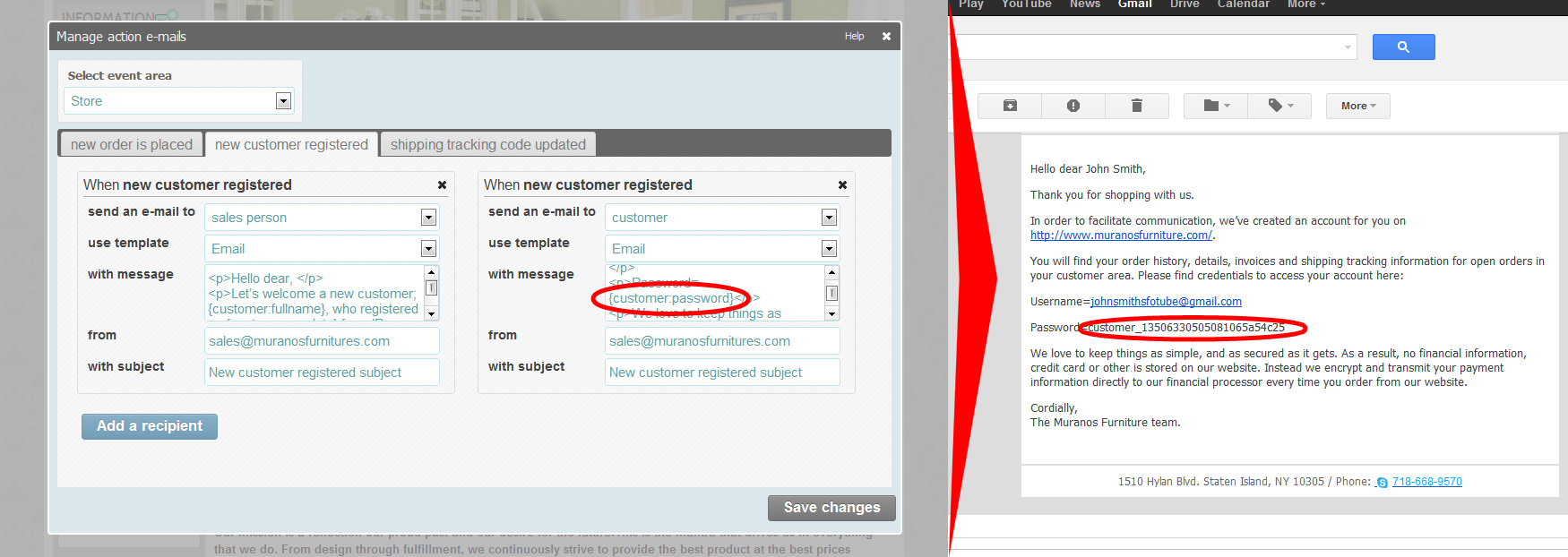Close the Manage action e-mails dialog
This screenshot has width=1568, height=557.
(x=886, y=37)
